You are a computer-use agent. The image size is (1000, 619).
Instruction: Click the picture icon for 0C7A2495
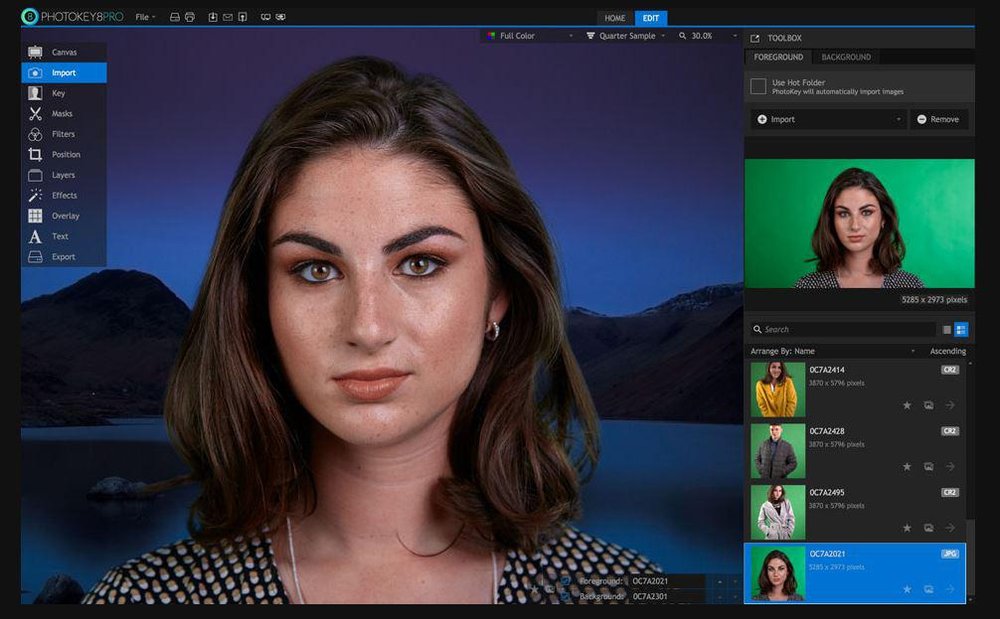(x=929, y=528)
